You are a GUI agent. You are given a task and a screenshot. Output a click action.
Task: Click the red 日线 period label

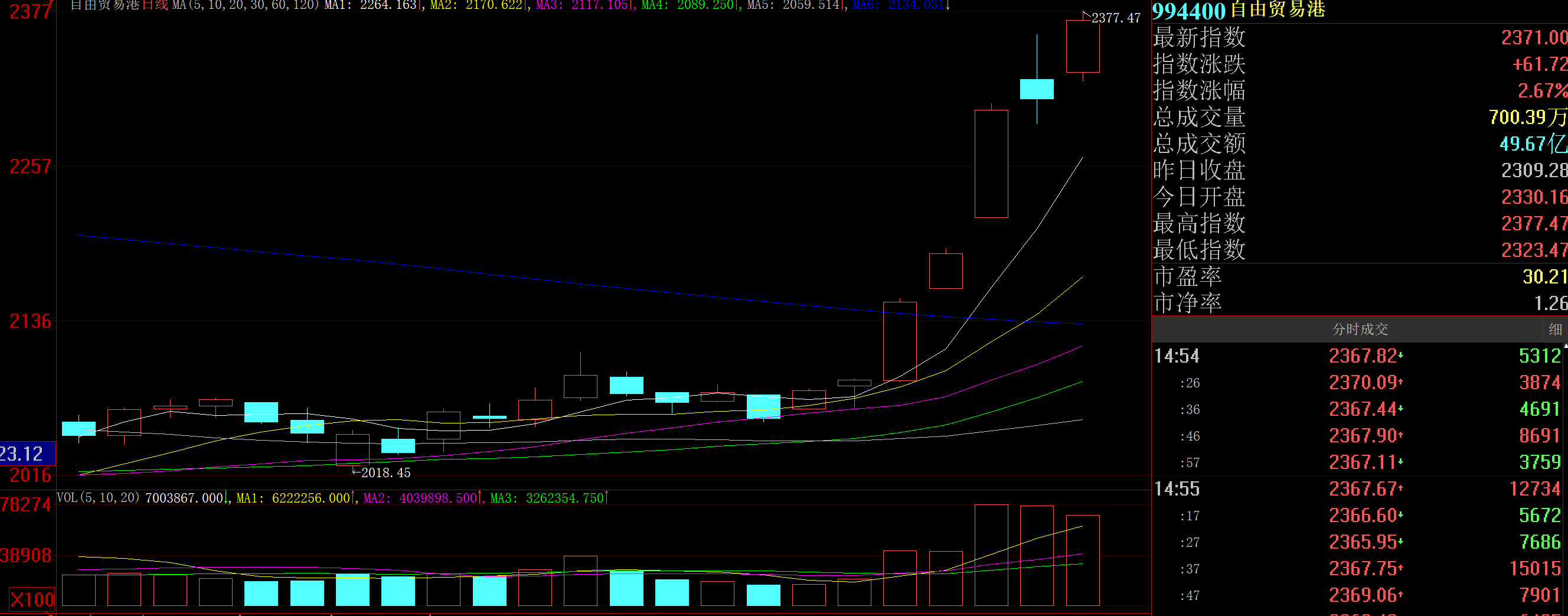click(x=155, y=5)
